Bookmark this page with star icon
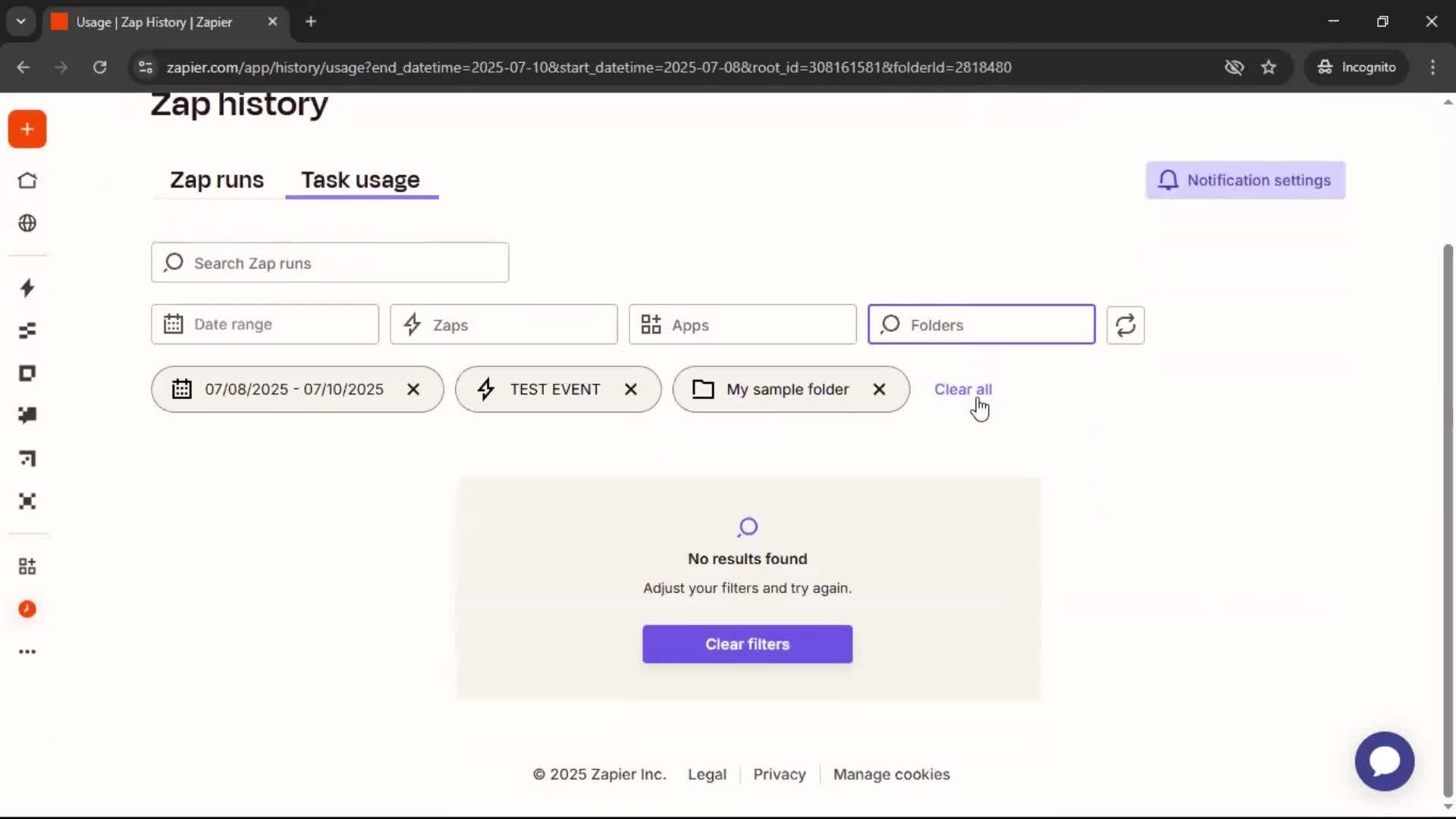Screen dimensions: 1456x819 (1269, 67)
